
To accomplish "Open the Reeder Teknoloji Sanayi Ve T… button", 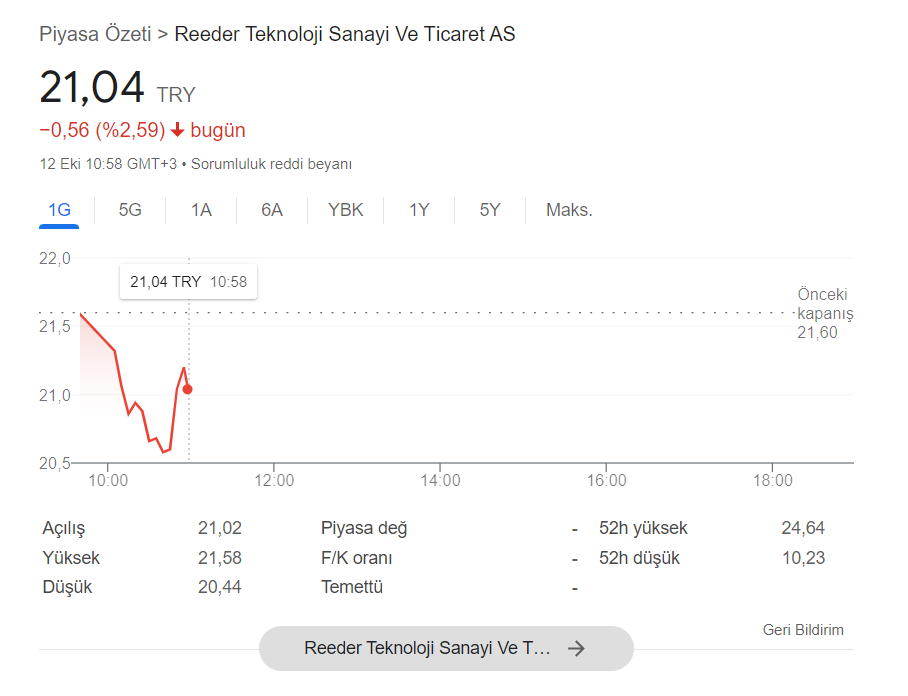I will coord(446,648).
